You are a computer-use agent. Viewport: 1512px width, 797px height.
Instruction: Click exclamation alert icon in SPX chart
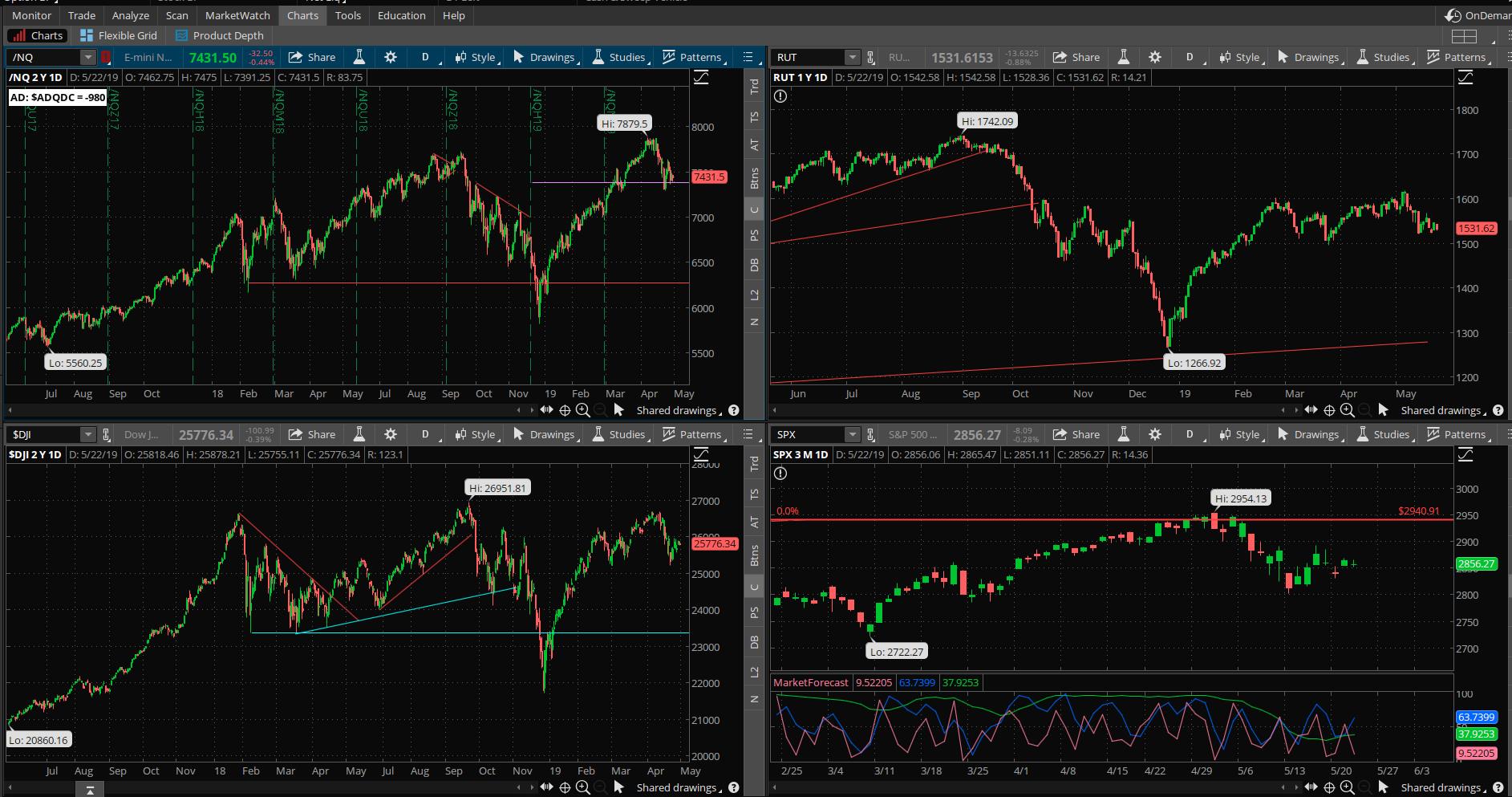click(x=780, y=474)
